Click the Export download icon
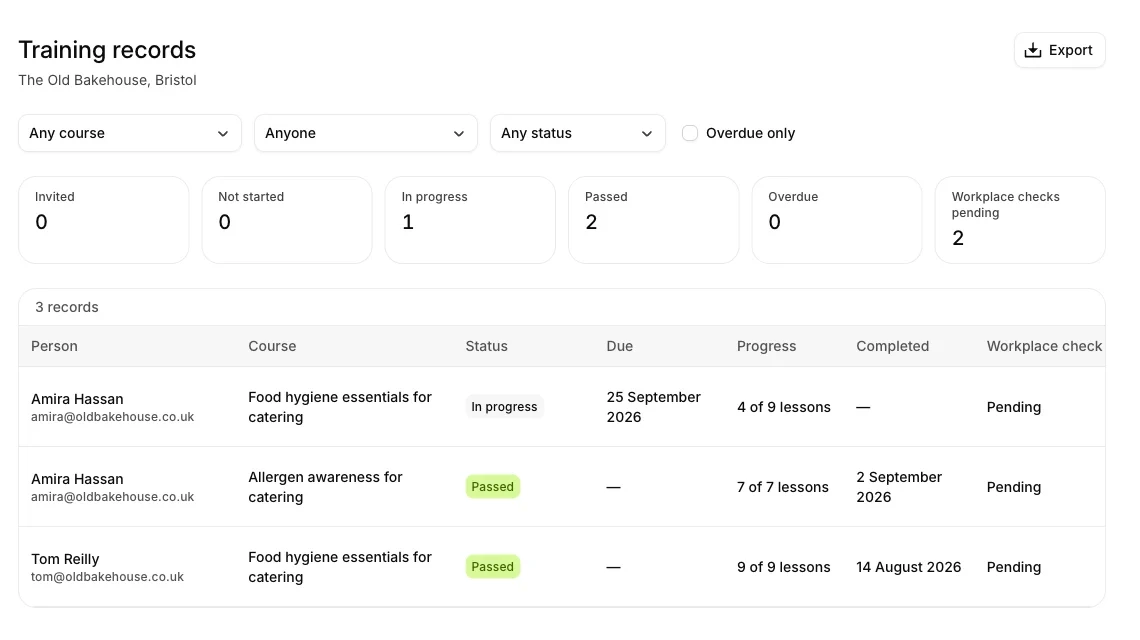1140x640 pixels. point(1032,50)
